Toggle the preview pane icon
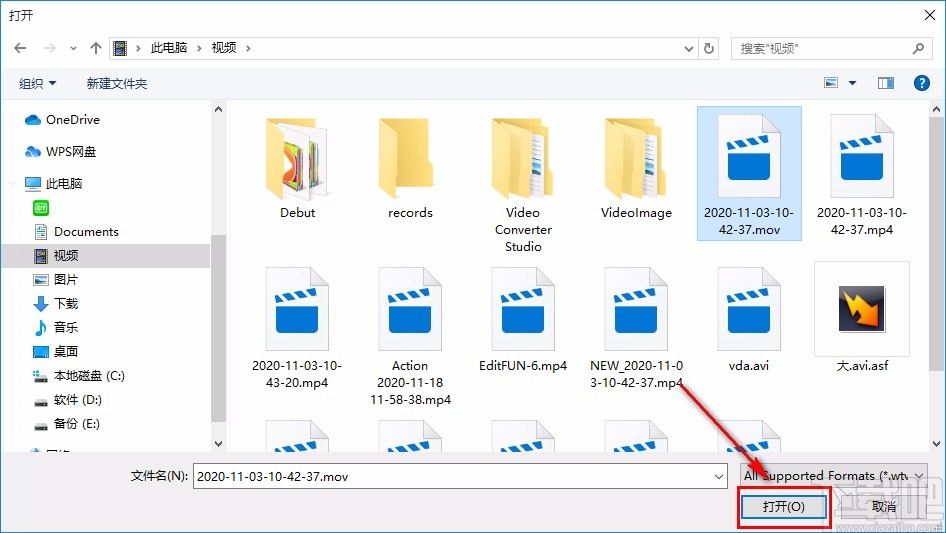 click(886, 83)
